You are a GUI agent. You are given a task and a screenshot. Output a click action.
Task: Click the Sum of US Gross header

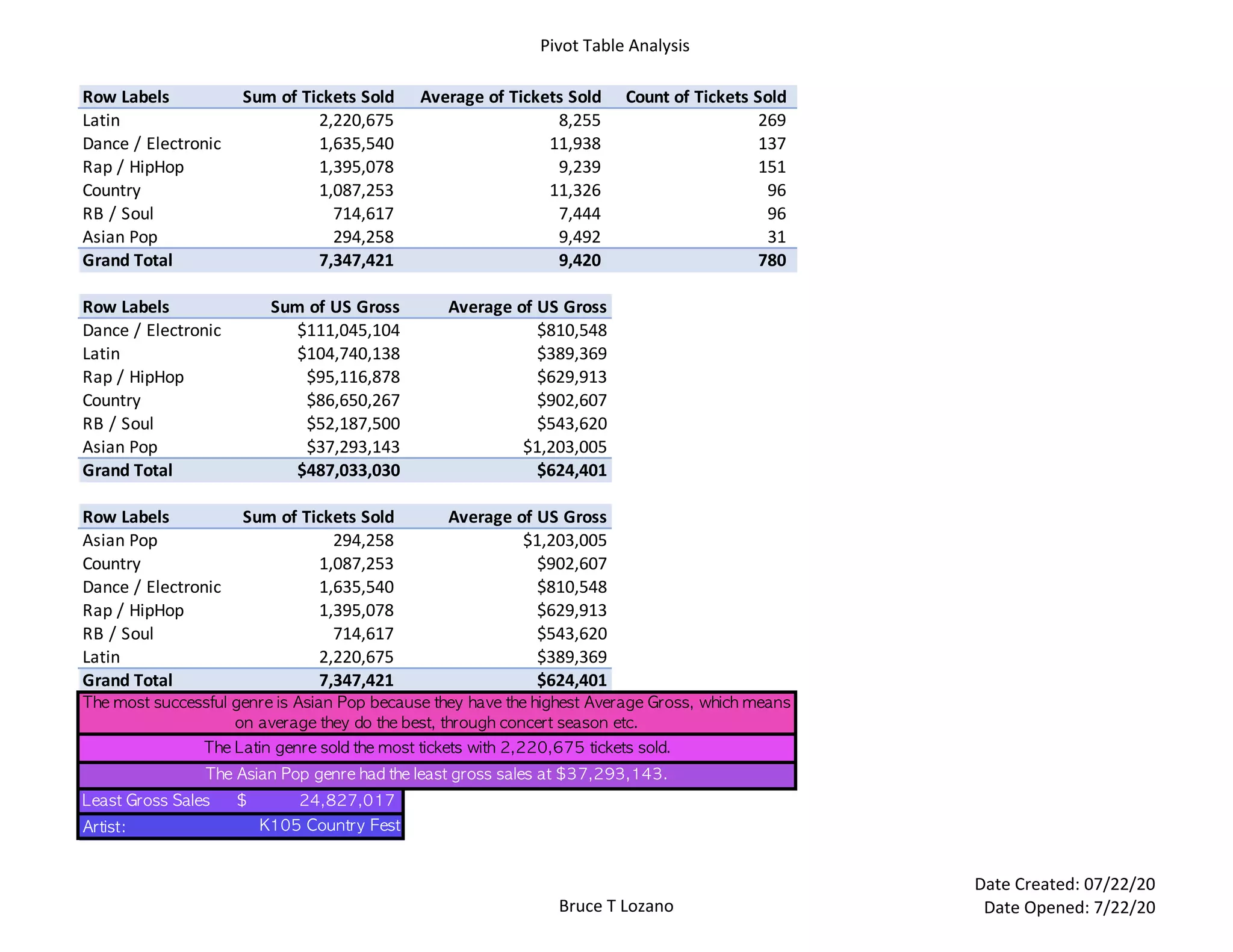335,307
